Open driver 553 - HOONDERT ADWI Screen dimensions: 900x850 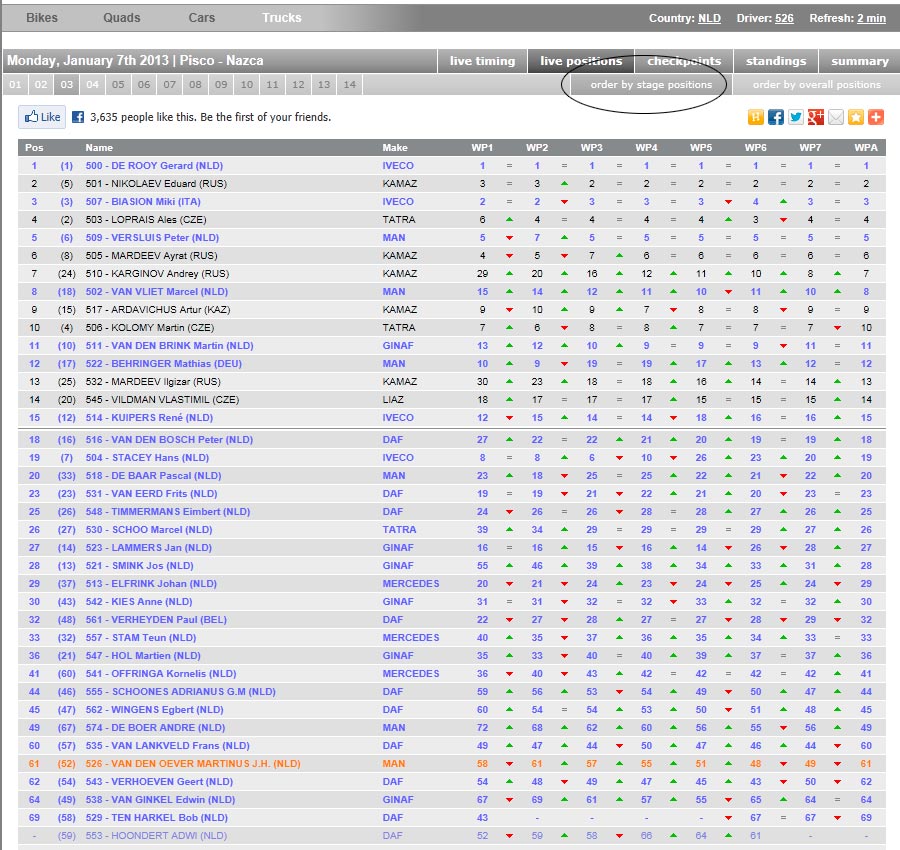(x=156, y=836)
